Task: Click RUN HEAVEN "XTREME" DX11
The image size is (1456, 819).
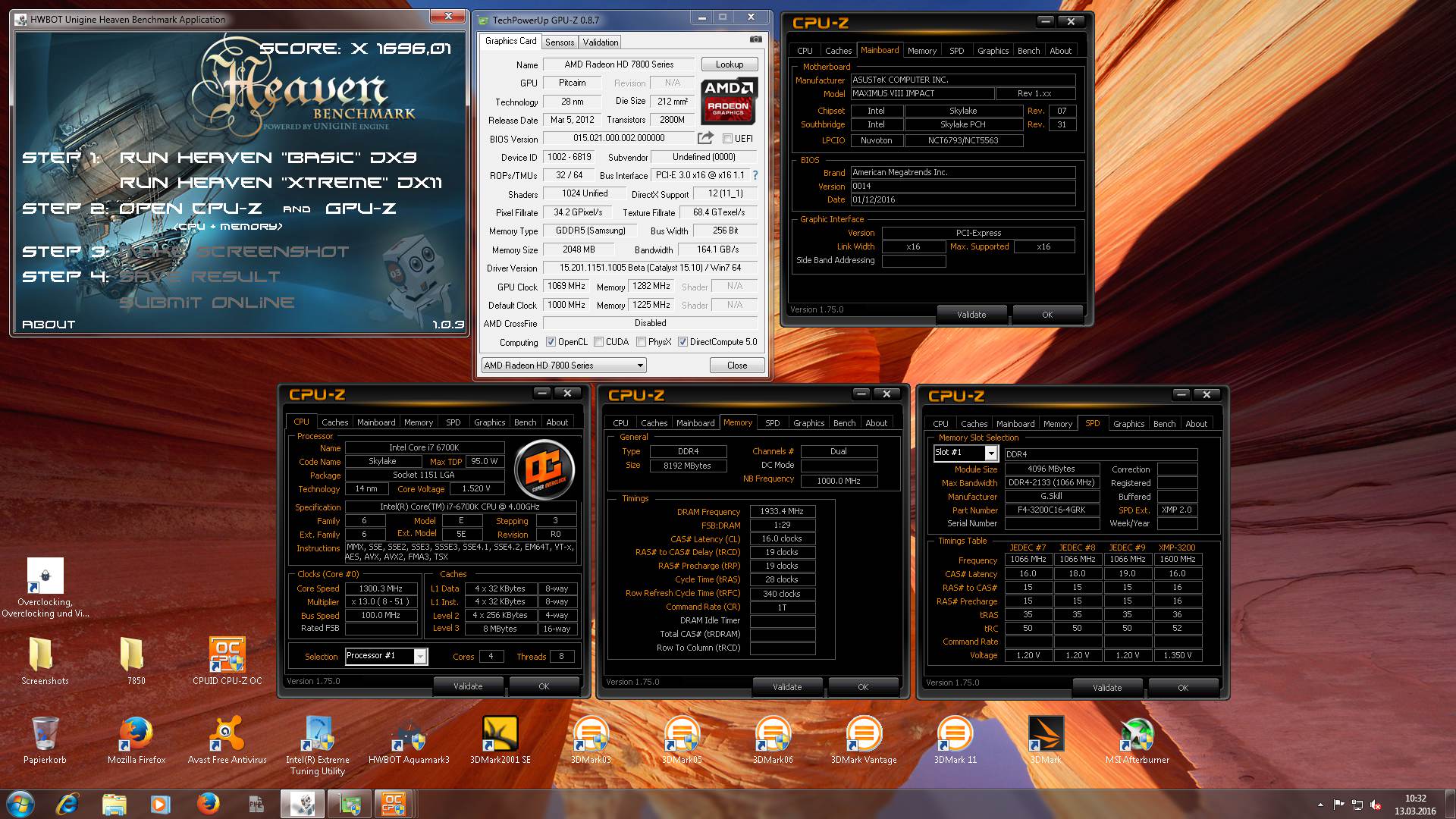Action: click(x=281, y=183)
